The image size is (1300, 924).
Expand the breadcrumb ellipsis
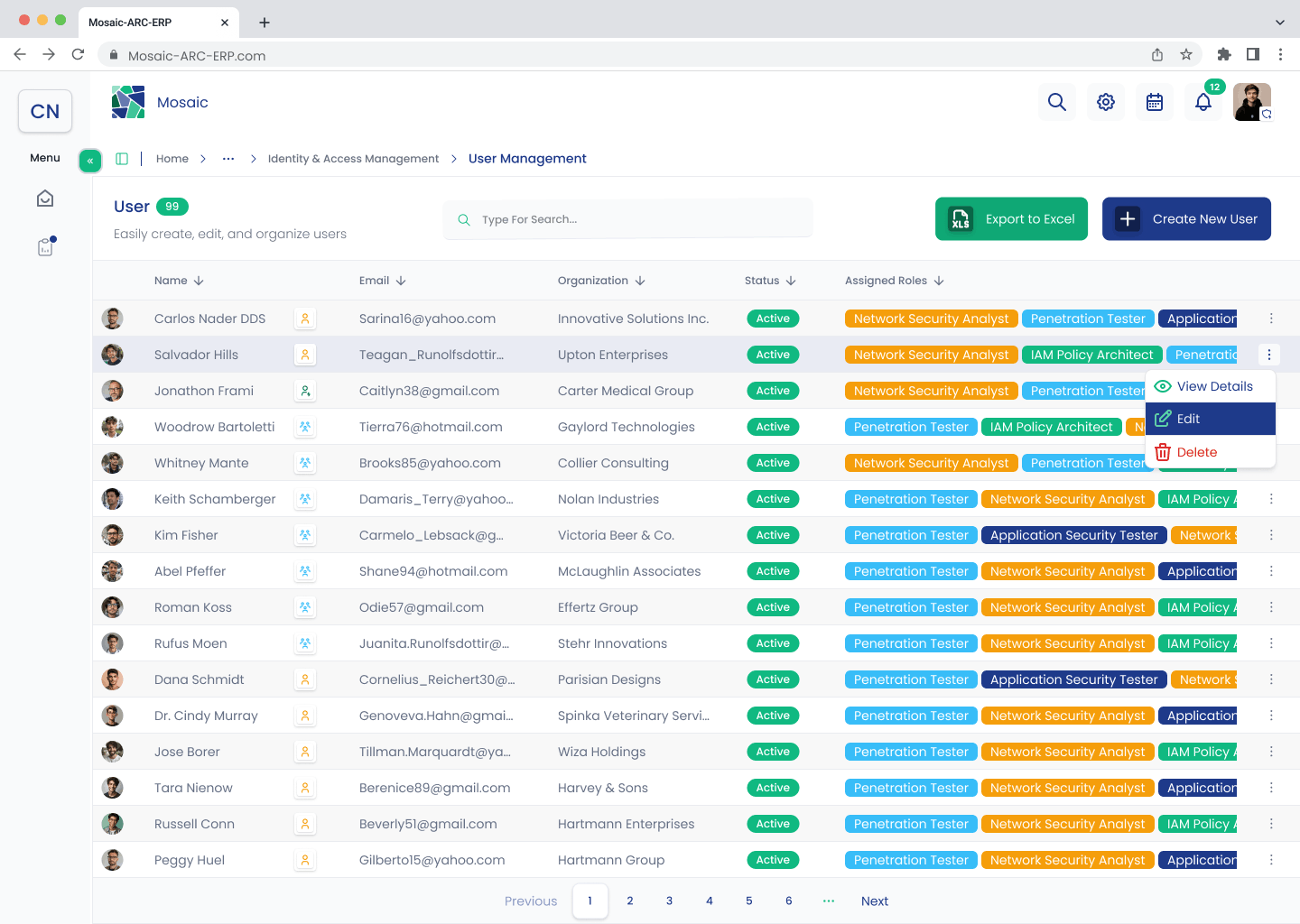click(228, 159)
